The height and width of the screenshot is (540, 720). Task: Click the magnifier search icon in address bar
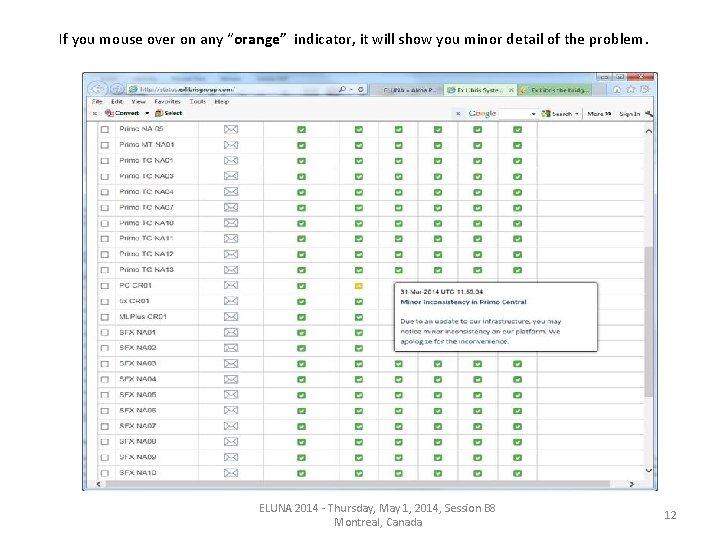342,89
